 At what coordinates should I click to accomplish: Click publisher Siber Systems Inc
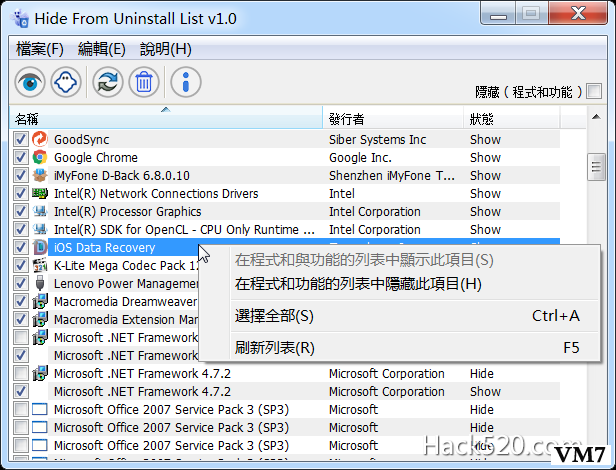pos(378,140)
